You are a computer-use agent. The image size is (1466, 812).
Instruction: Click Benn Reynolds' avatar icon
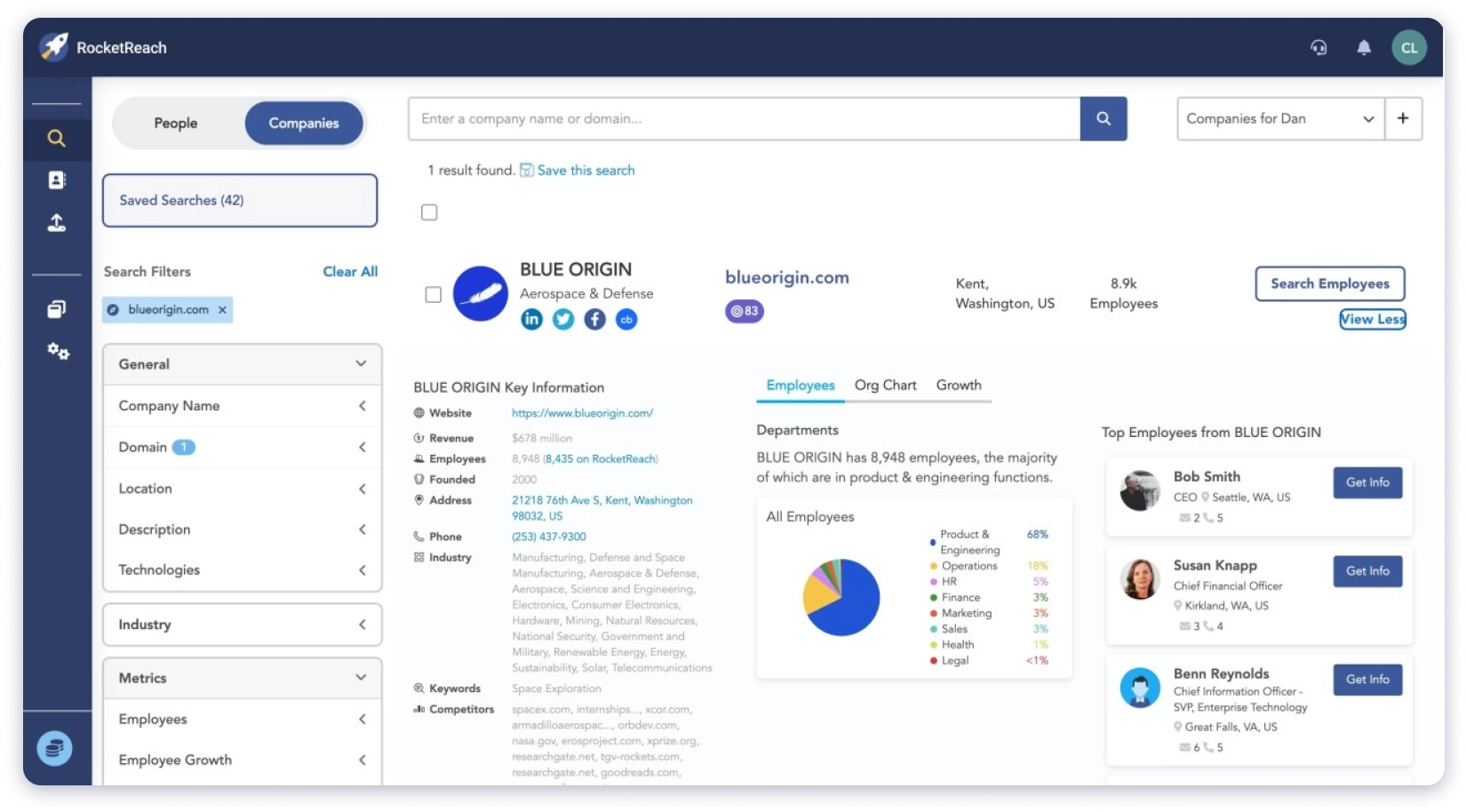click(1140, 688)
